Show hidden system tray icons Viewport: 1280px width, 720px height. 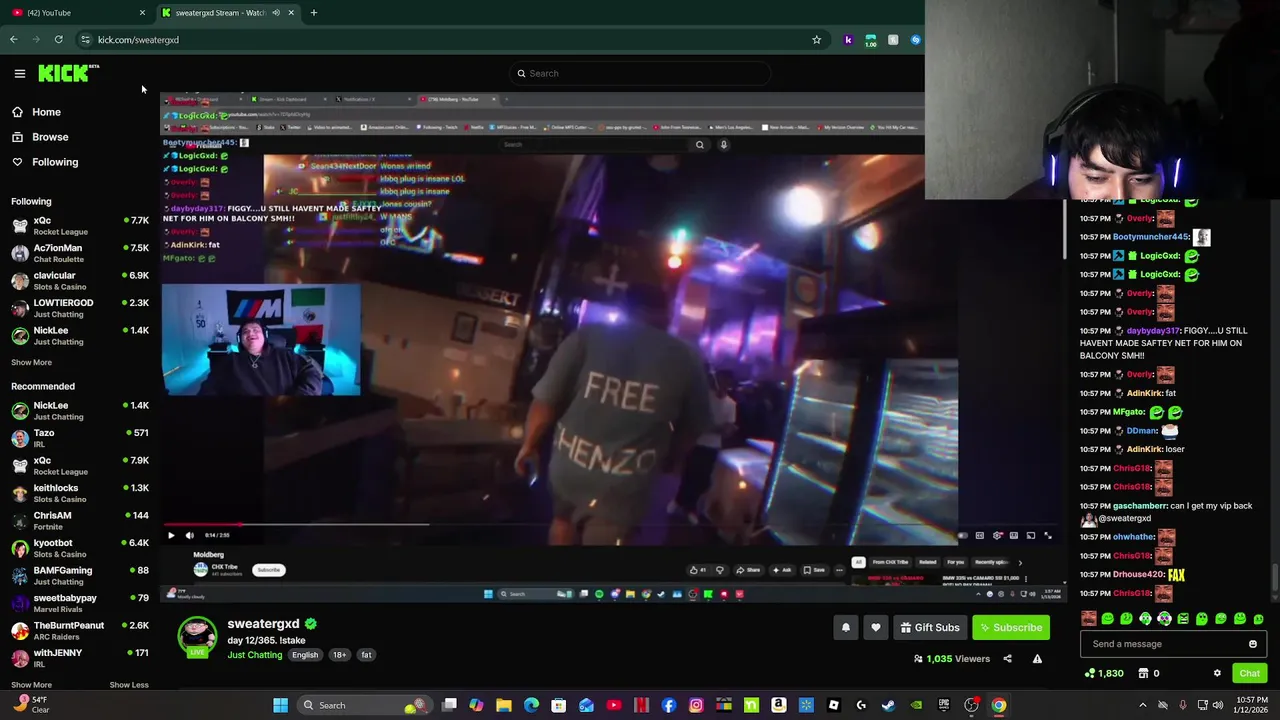click(1143, 705)
